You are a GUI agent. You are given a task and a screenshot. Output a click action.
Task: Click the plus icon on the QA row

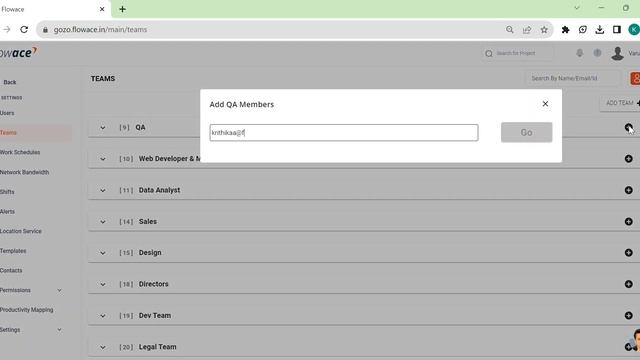pyautogui.click(x=629, y=127)
